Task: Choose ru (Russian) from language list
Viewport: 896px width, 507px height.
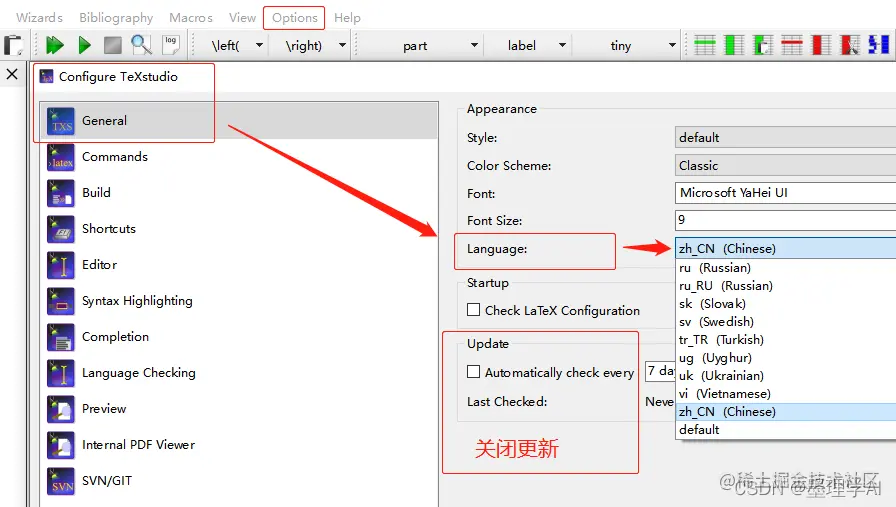Action: pos(786,268)
